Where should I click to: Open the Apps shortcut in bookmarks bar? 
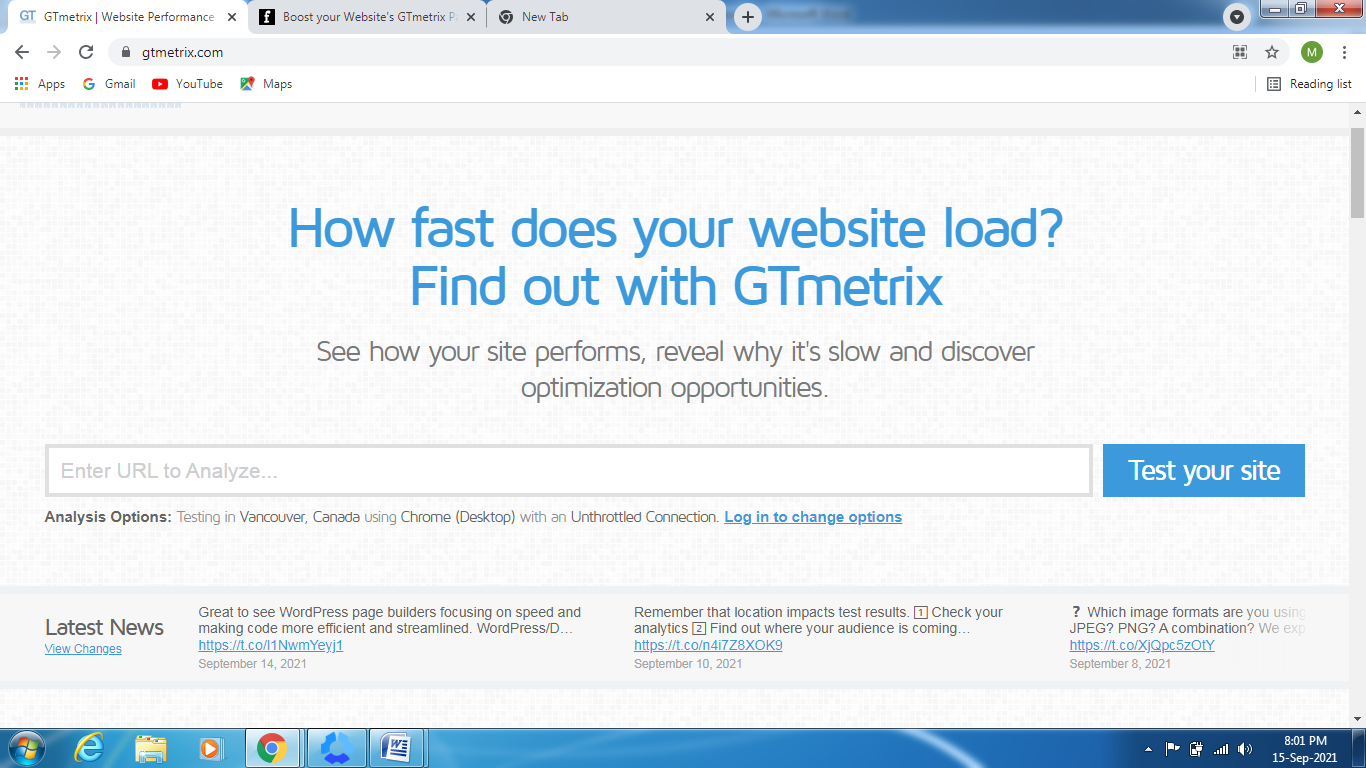[40, 84]
